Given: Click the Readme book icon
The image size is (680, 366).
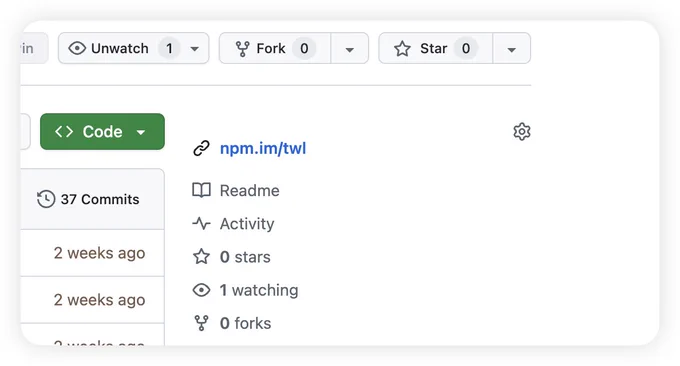Looking at the screenshot, I should [x=201, y=190].
